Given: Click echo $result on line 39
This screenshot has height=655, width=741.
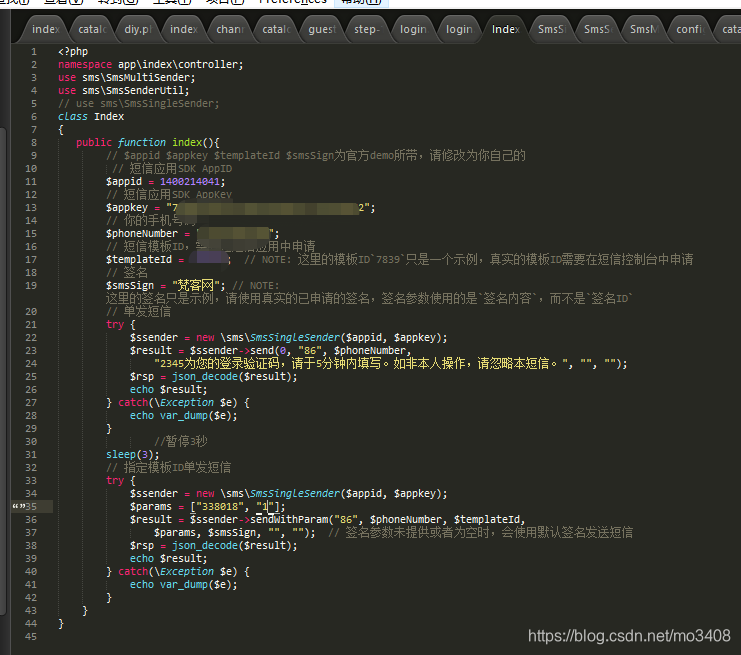Looking at the screenshot, I should [x=168, y=559].
